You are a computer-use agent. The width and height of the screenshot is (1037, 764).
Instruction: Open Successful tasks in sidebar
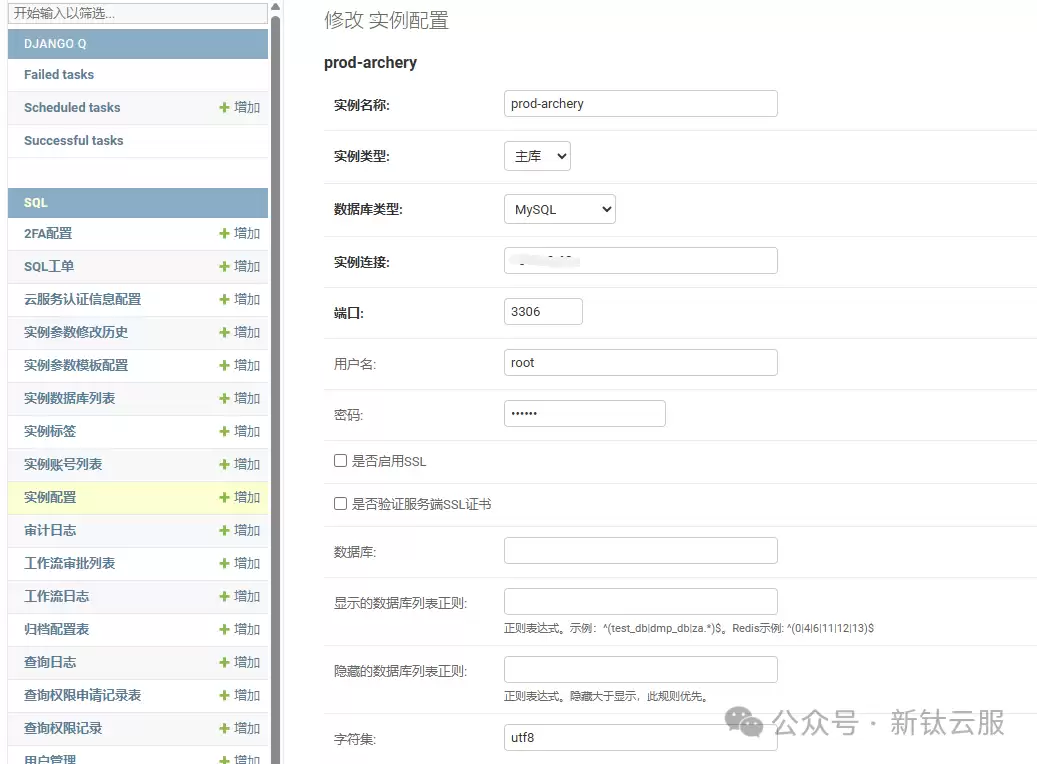point(73,140)
